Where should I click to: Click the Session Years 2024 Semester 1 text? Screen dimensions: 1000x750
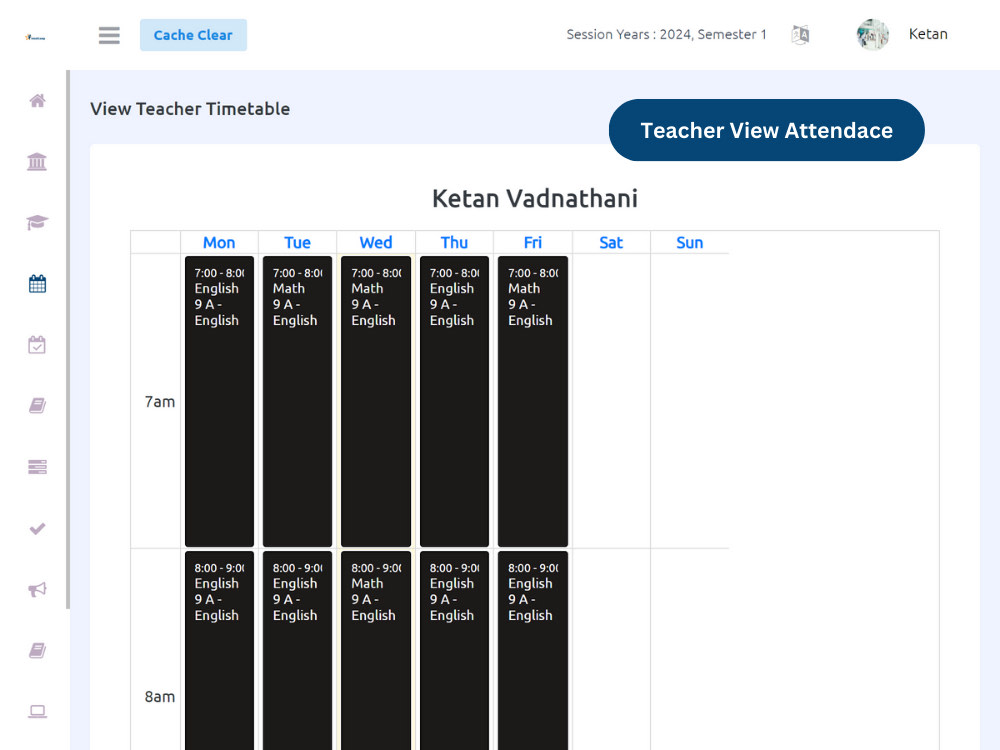666,34
